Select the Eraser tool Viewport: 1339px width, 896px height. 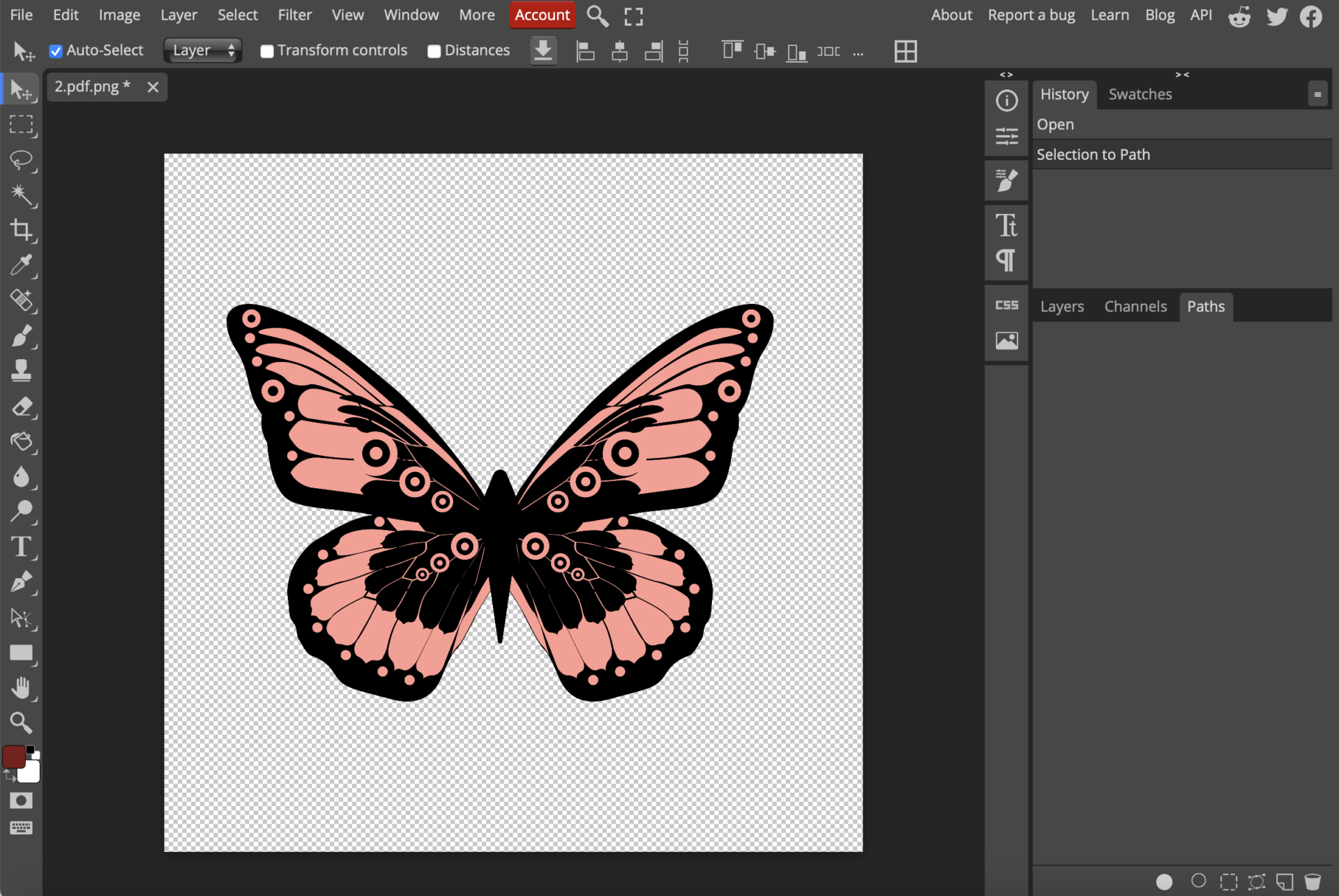click(x=21, y=407)
